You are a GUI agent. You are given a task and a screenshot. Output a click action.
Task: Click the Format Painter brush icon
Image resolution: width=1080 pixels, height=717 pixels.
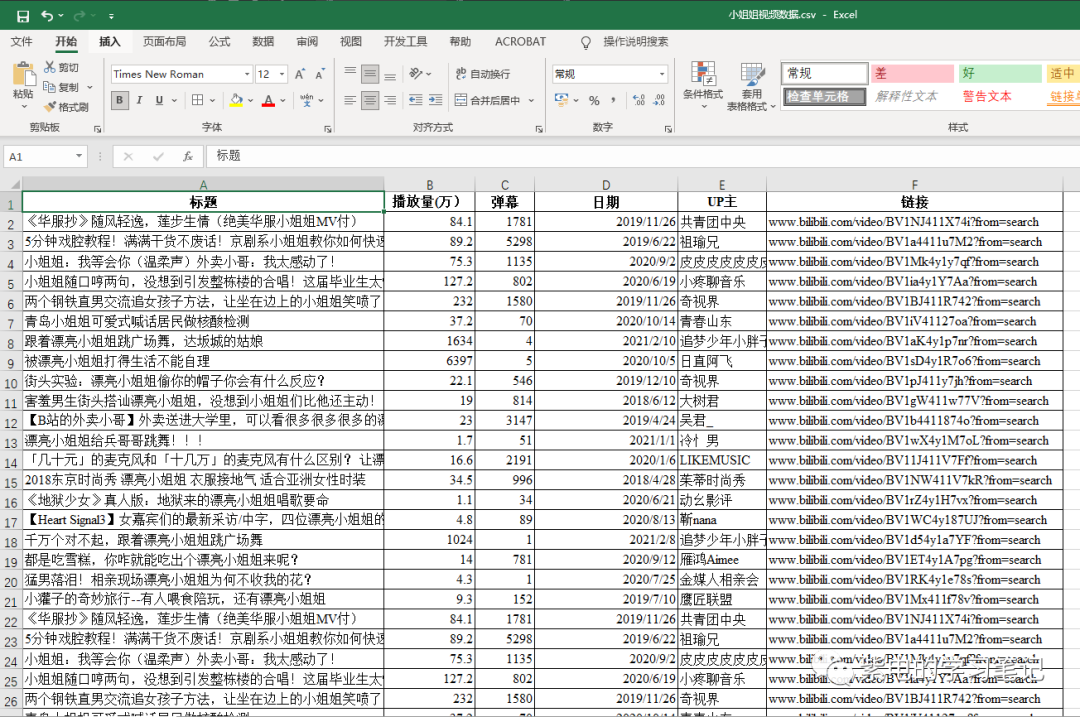point(50,107)
